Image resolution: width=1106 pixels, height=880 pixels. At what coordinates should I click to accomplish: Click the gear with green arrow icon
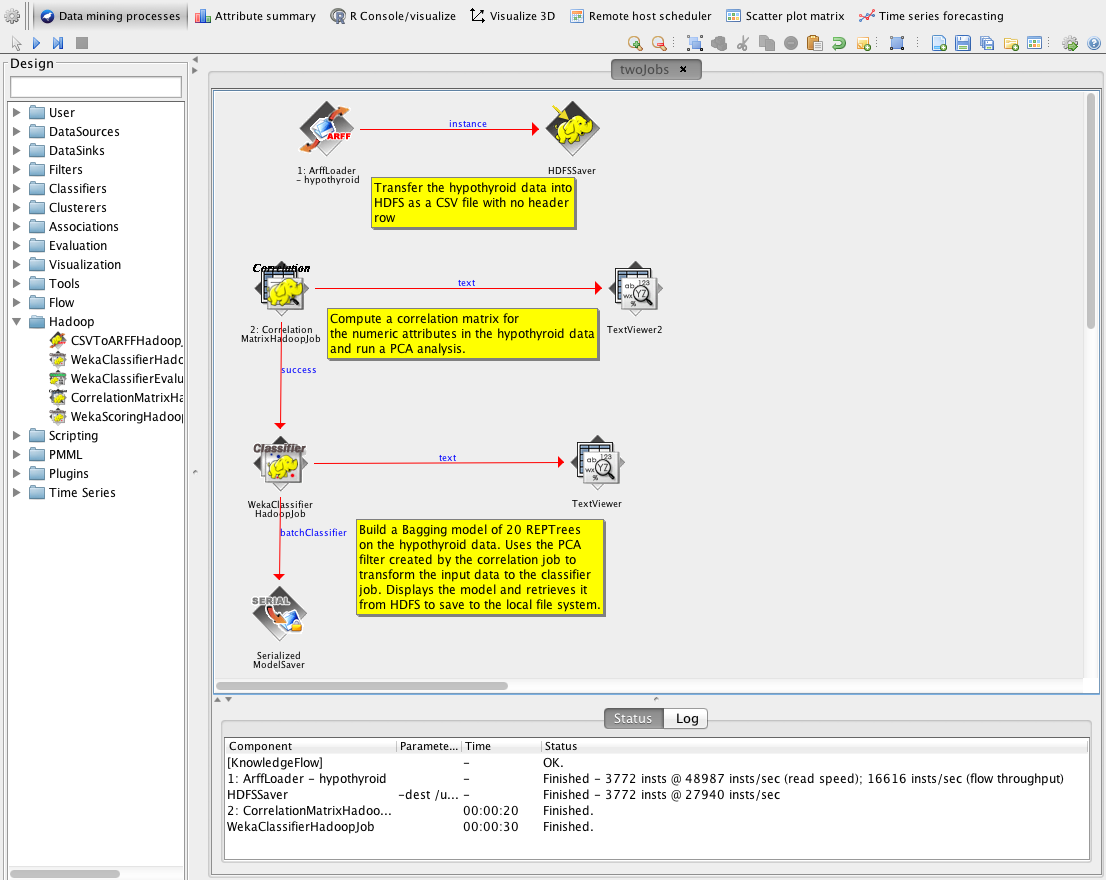point(1070,44)
